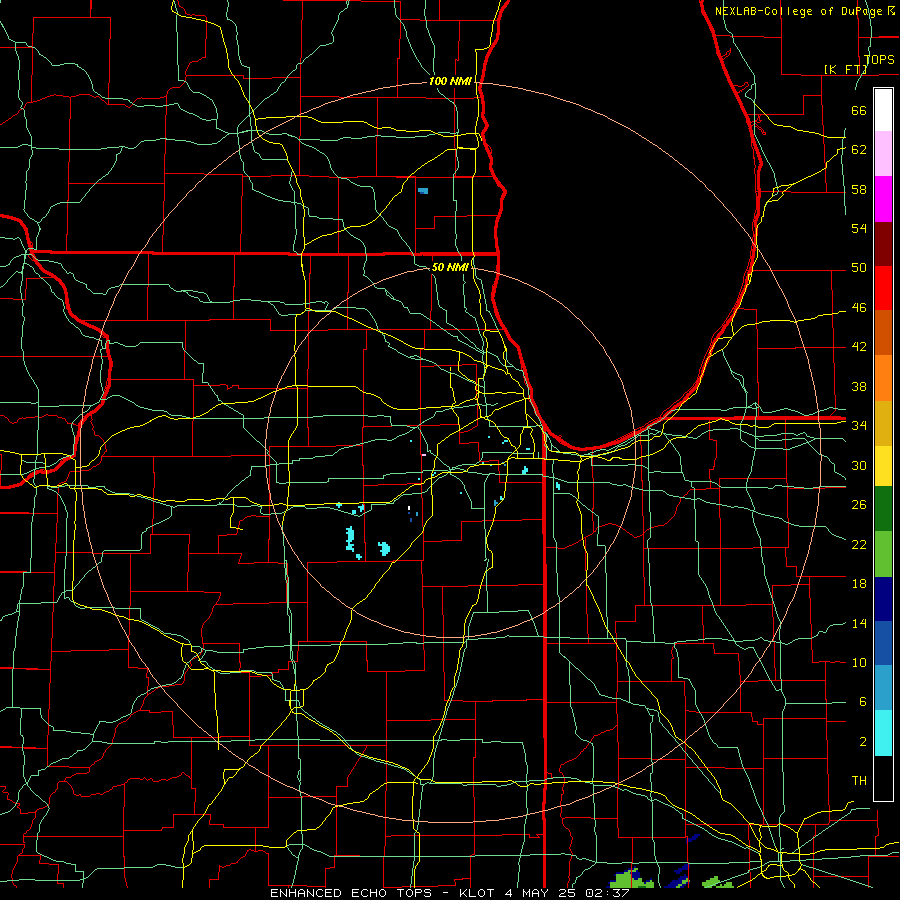The image size is (900, 900).
Task: Click the legend value "58"
Action: pyautogui.click(x=859, y=189)
